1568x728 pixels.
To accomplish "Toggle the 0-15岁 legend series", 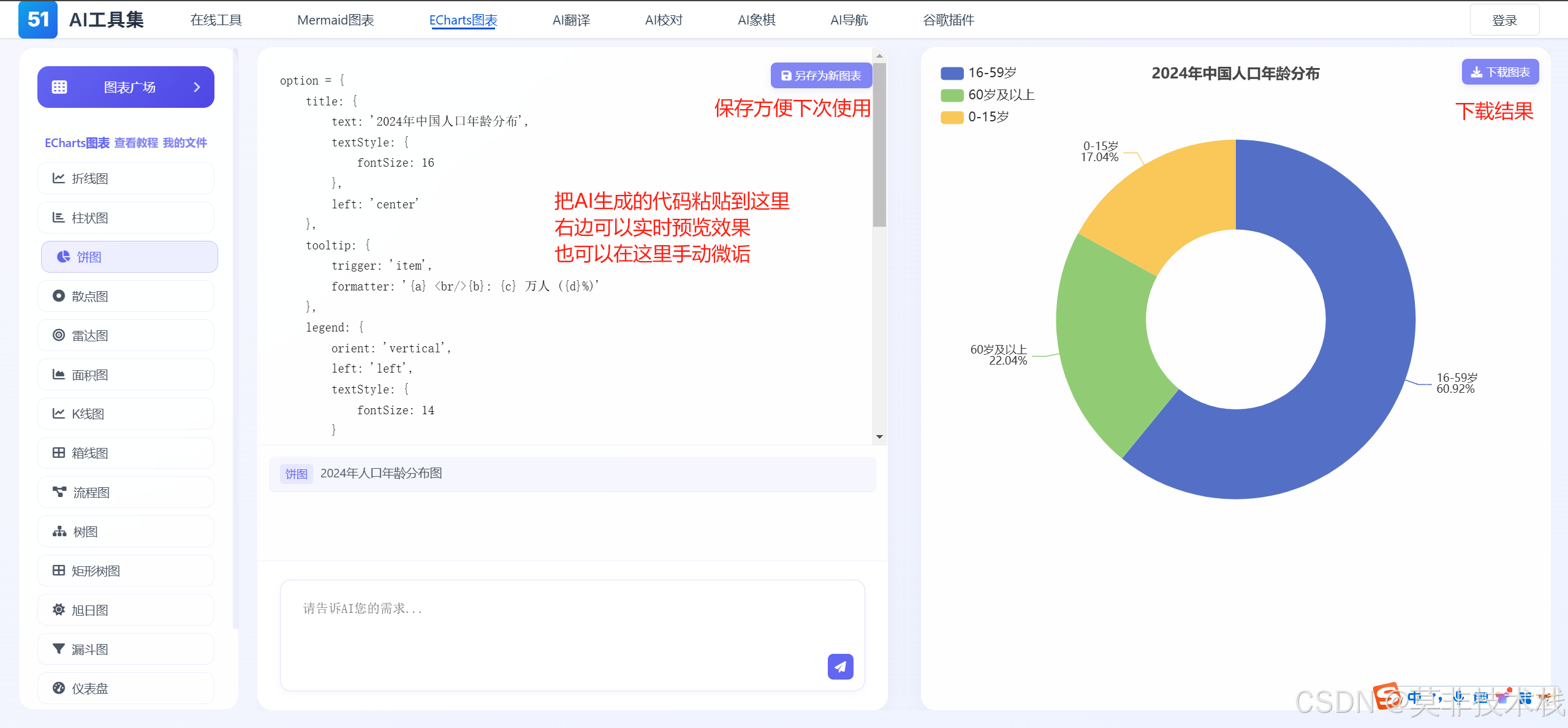I will (952, 117).
